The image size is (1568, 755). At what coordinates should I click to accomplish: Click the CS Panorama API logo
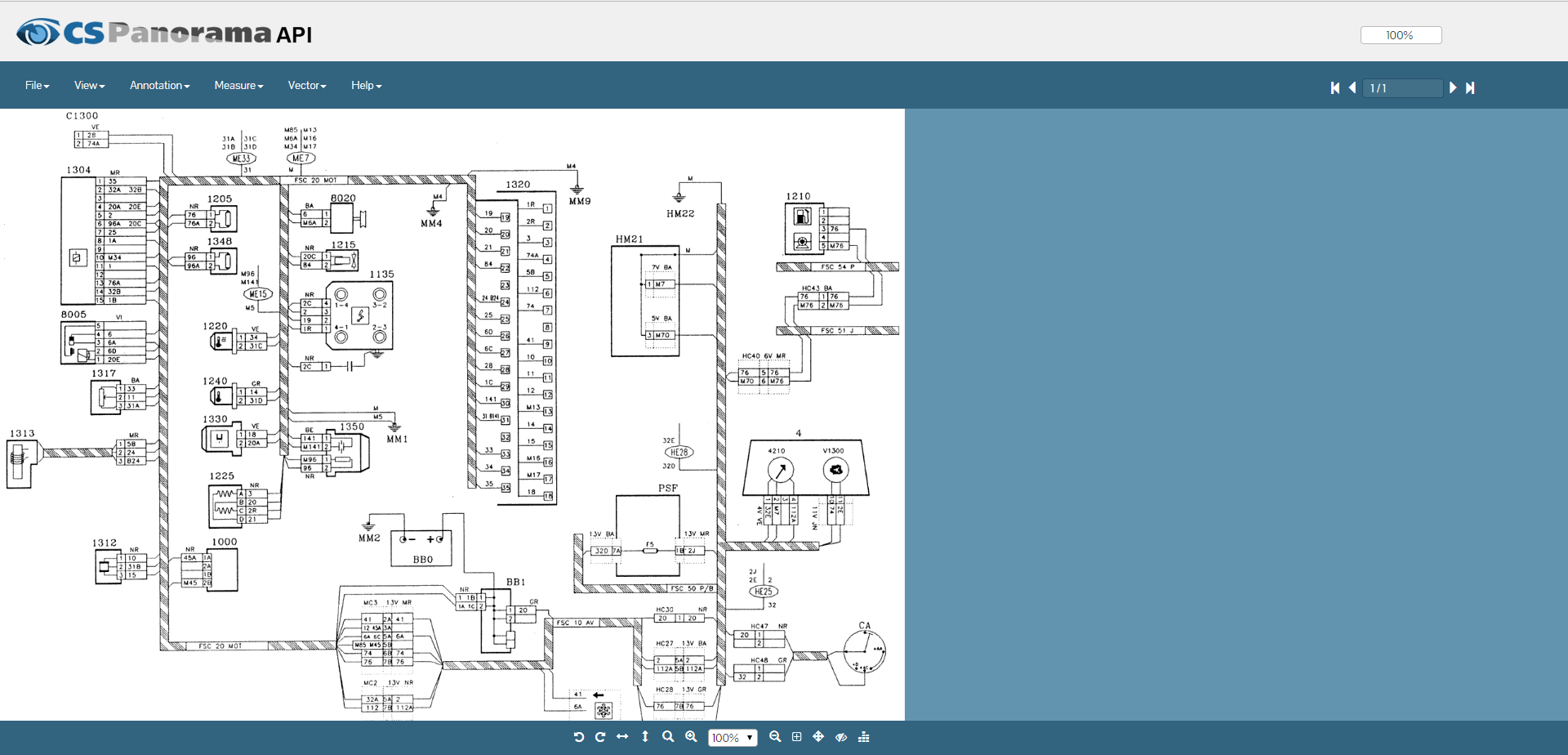[164, 33]
